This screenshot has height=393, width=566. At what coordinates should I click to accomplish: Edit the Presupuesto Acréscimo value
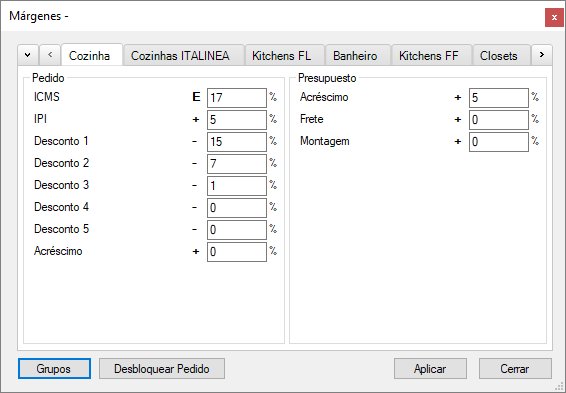coord(499,98)
